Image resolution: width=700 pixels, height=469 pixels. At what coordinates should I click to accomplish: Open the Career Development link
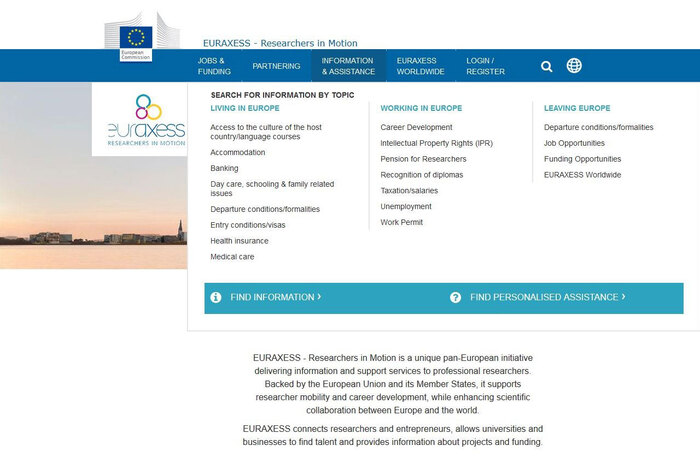pos(417,127)
